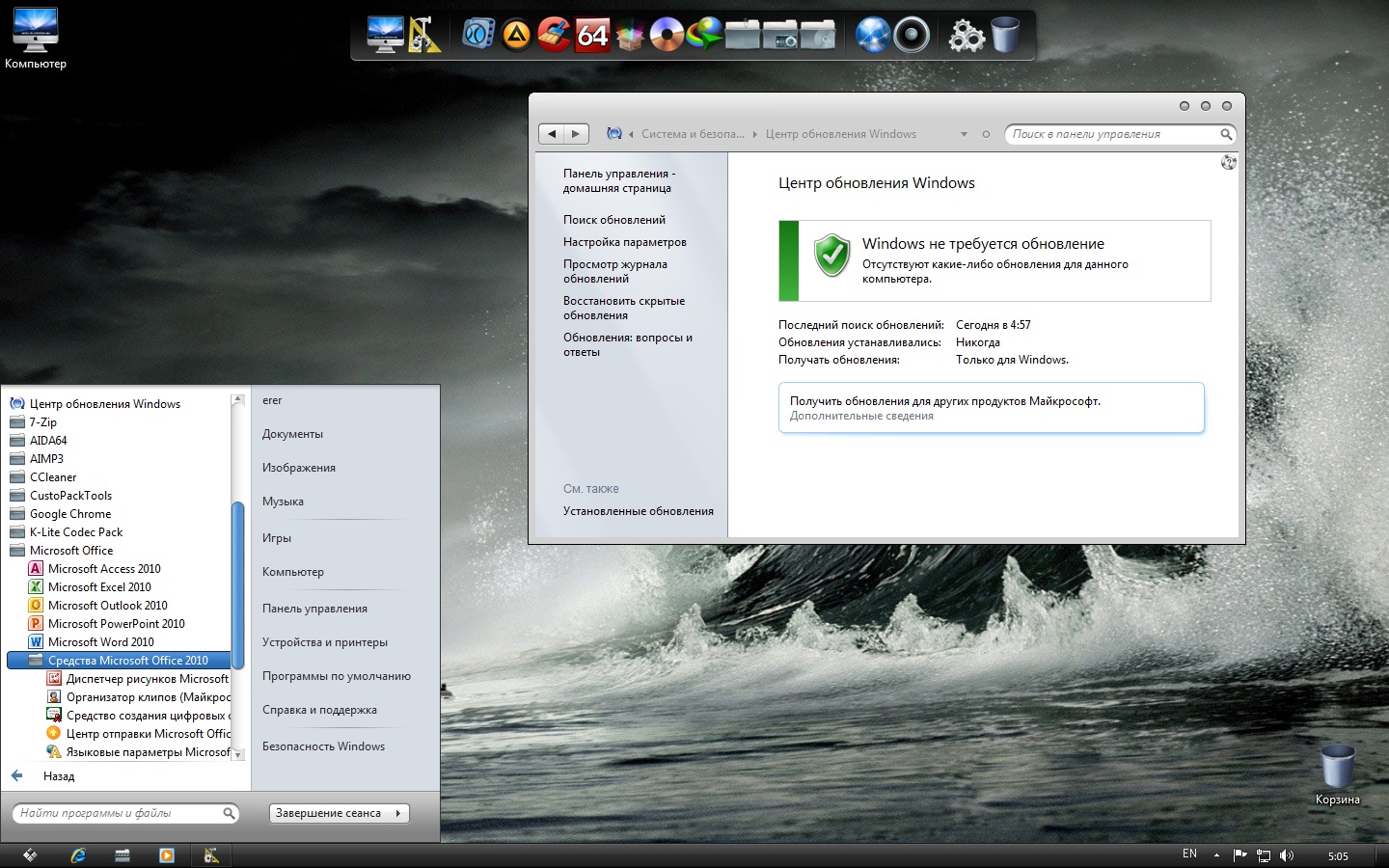
Task: Click Восстановить скрытые обновления link
Action: [x=624, y=308]
